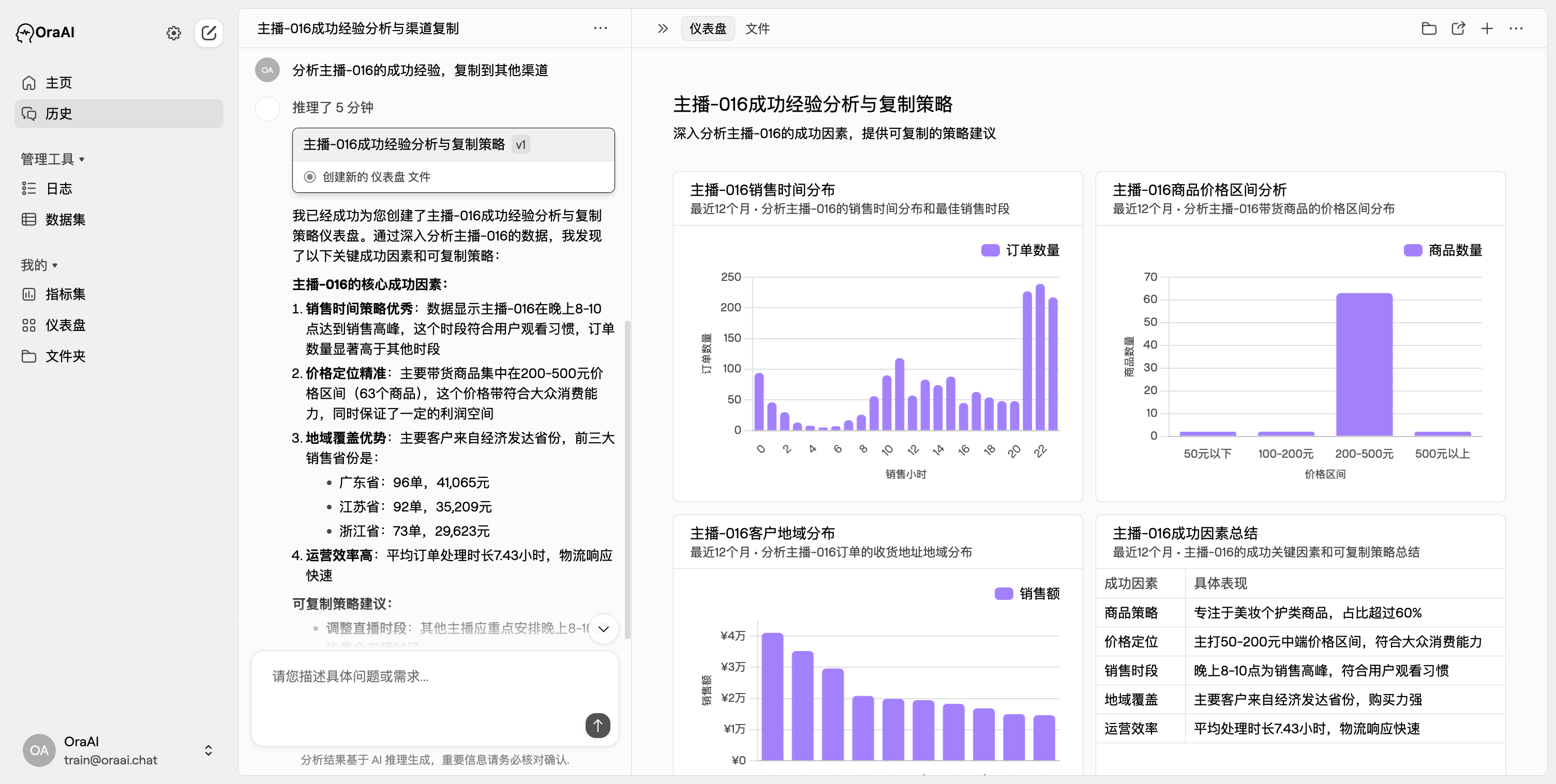Viewport: 1556px width, 784px height.
Task: Expand collapsed reply with chevron button
Action: click(x=604, y=629)
